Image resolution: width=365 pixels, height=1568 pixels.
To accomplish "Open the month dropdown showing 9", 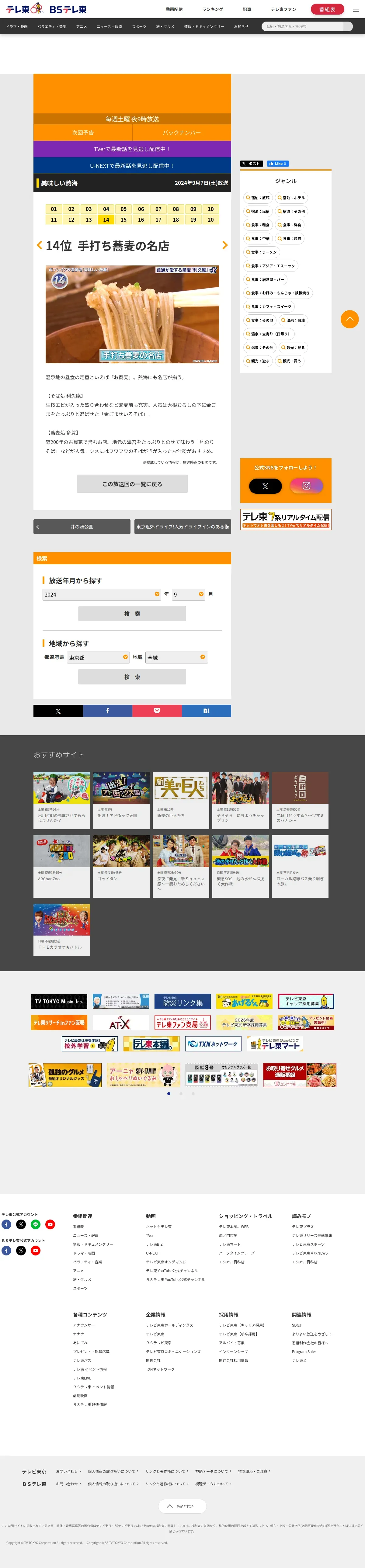I will 188,594.
